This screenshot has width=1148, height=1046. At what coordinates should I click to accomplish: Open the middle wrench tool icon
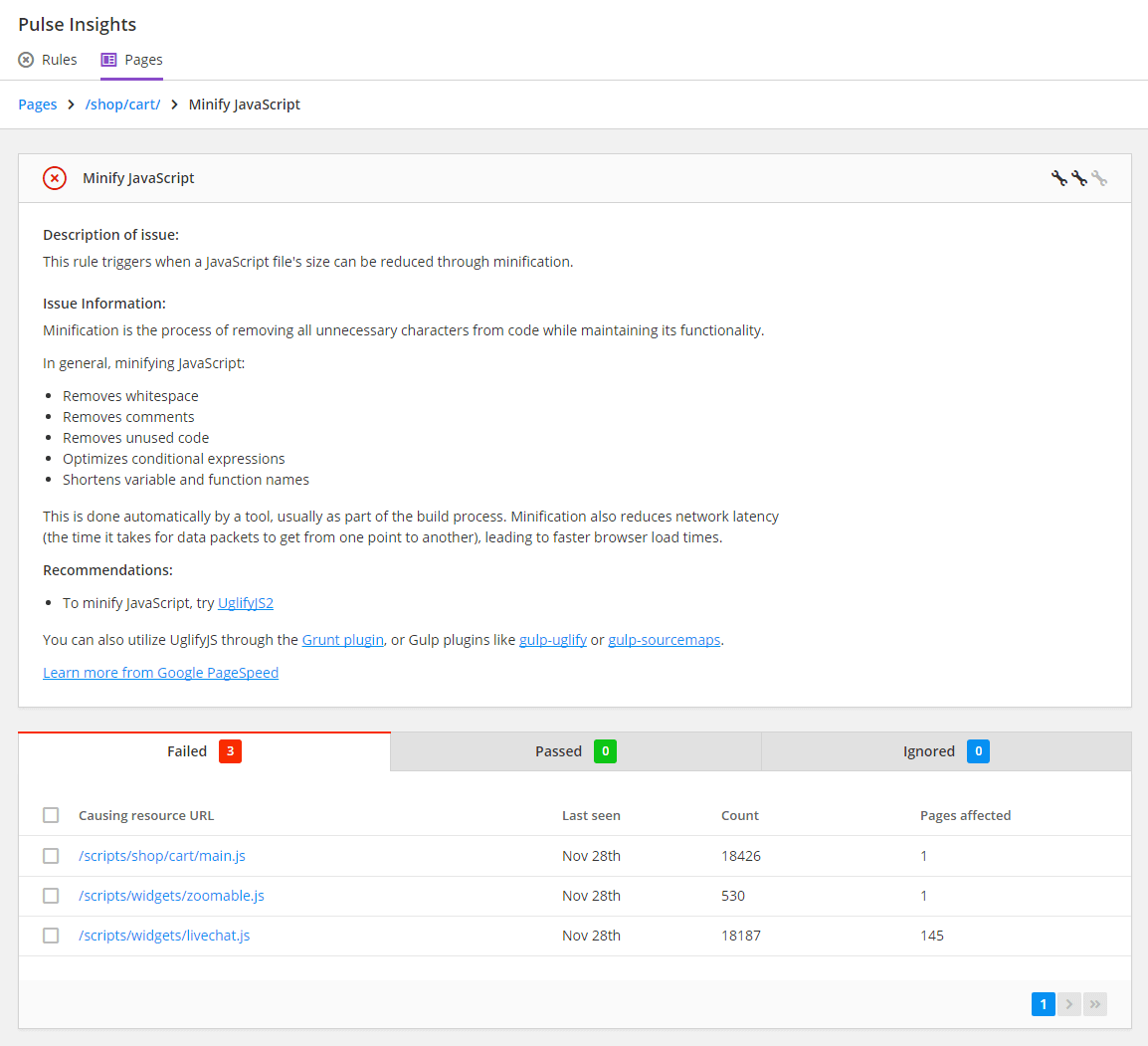[1080, 177]
